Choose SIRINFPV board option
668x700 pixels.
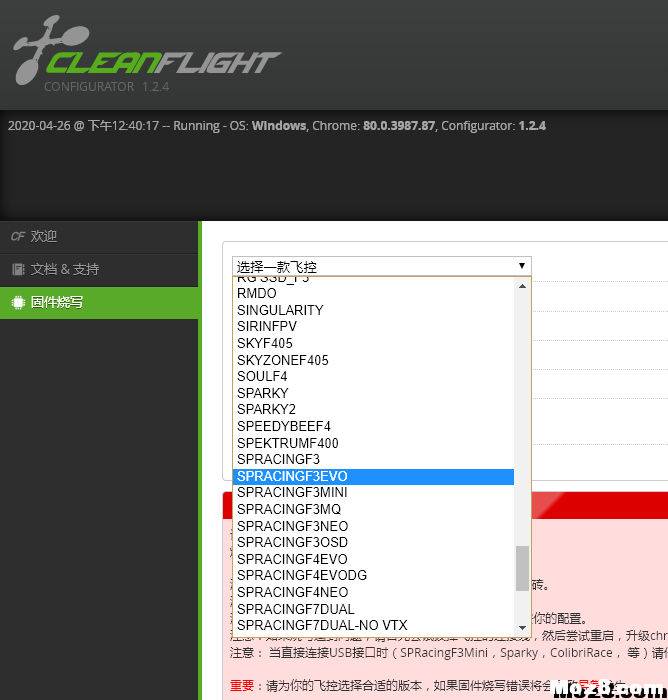tap(373, 327)
